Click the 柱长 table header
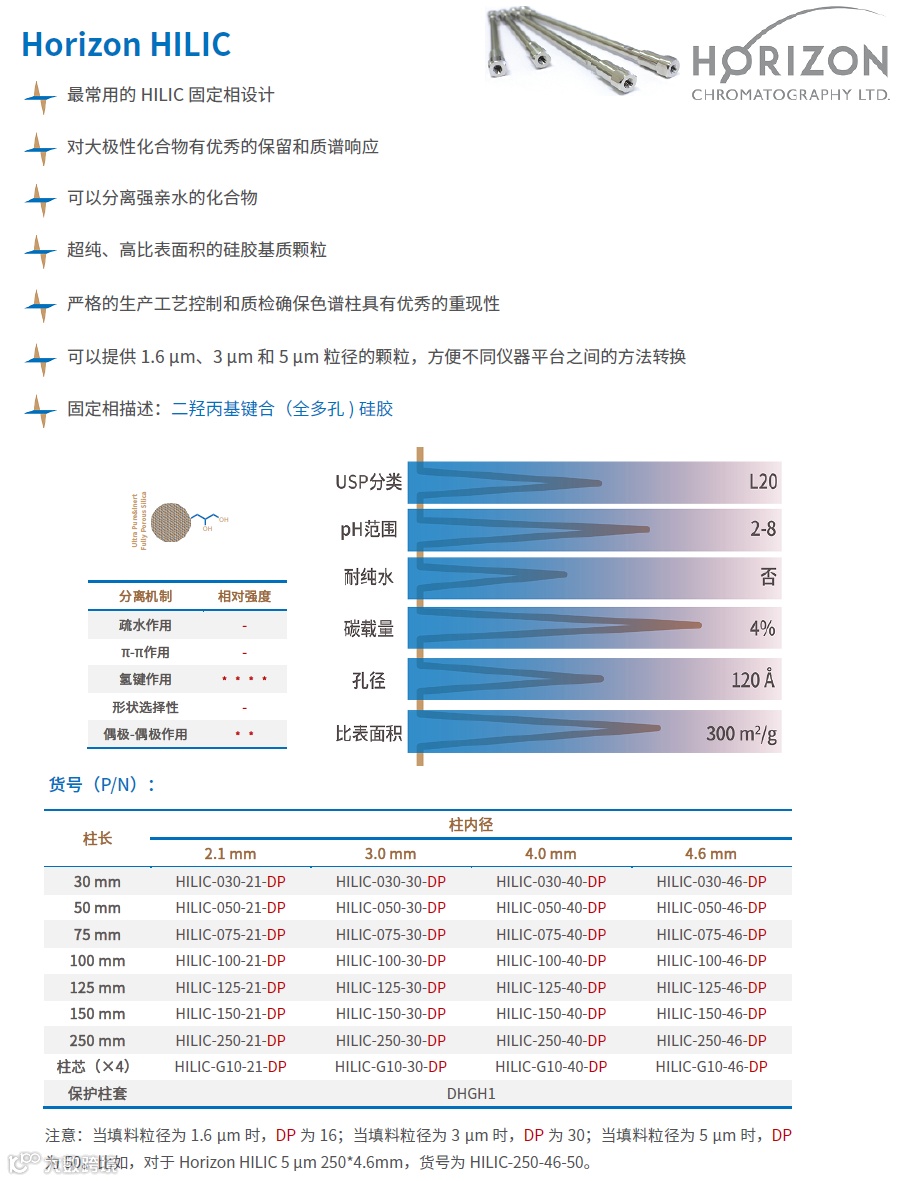Screen dimensions: 900x1181 (x=97, y=838)
